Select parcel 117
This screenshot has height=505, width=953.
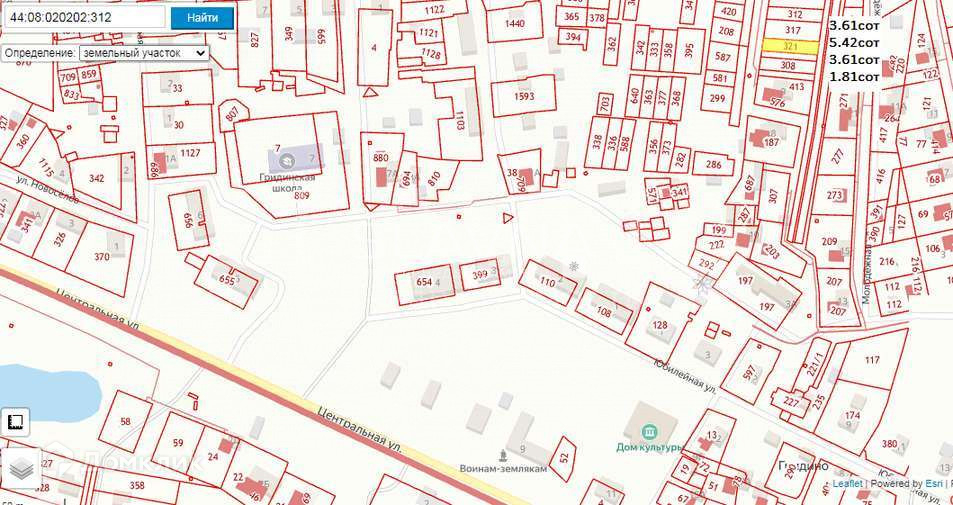coord(873,360)
